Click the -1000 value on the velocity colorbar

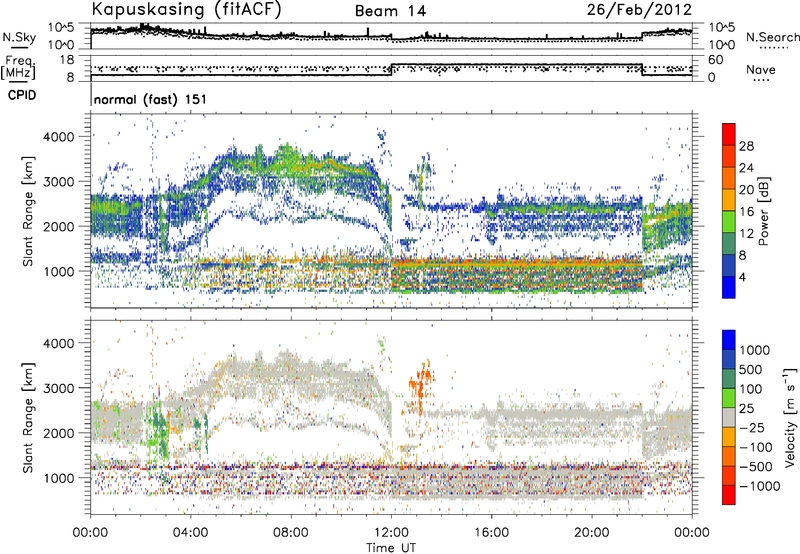(x=759, y=486)
